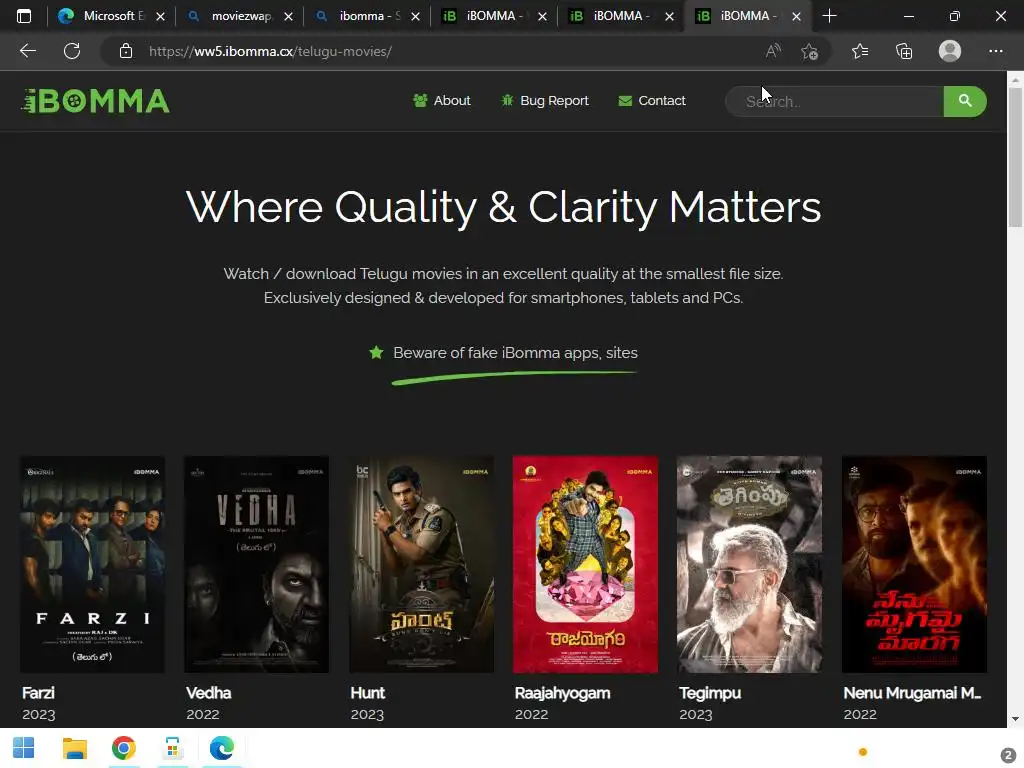Open the Collections icon
Viewport: 1024px width, 768px height.
coord(904,51)
